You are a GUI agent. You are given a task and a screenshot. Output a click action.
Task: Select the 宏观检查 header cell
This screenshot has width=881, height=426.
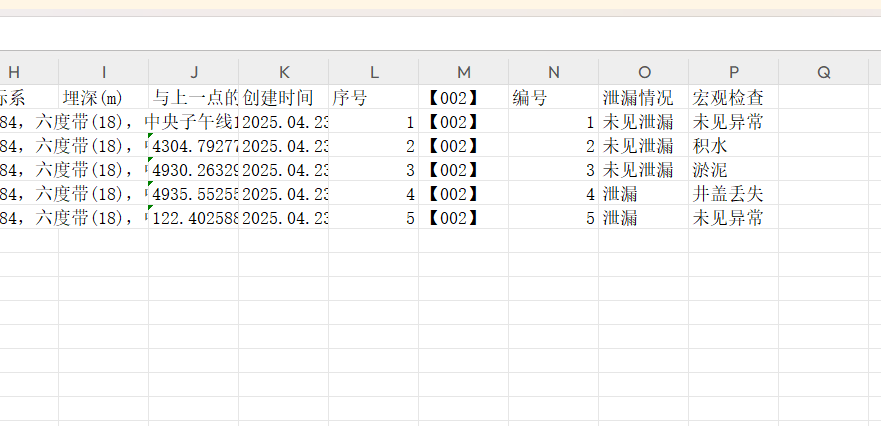coord(733,98)
